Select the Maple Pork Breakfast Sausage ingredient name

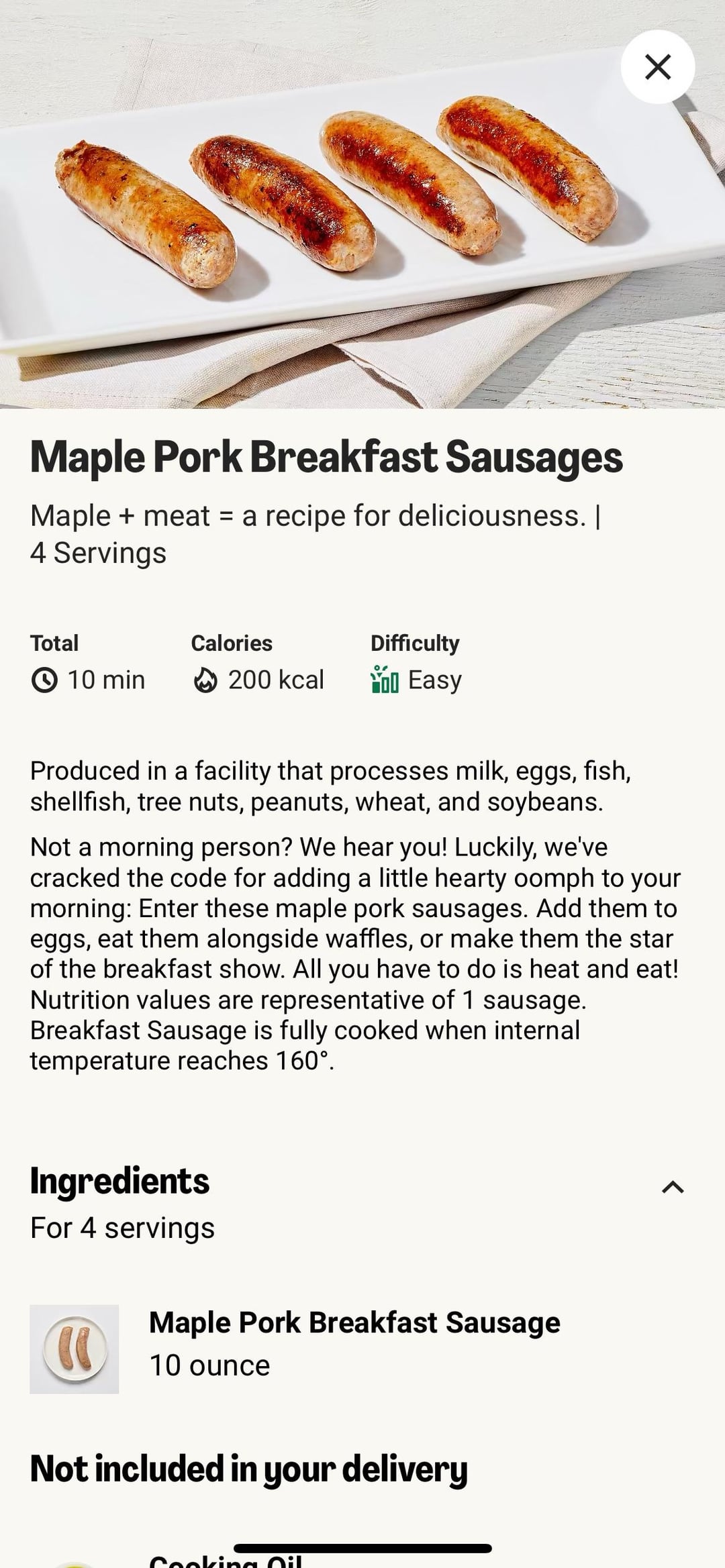click(354, 1322)
